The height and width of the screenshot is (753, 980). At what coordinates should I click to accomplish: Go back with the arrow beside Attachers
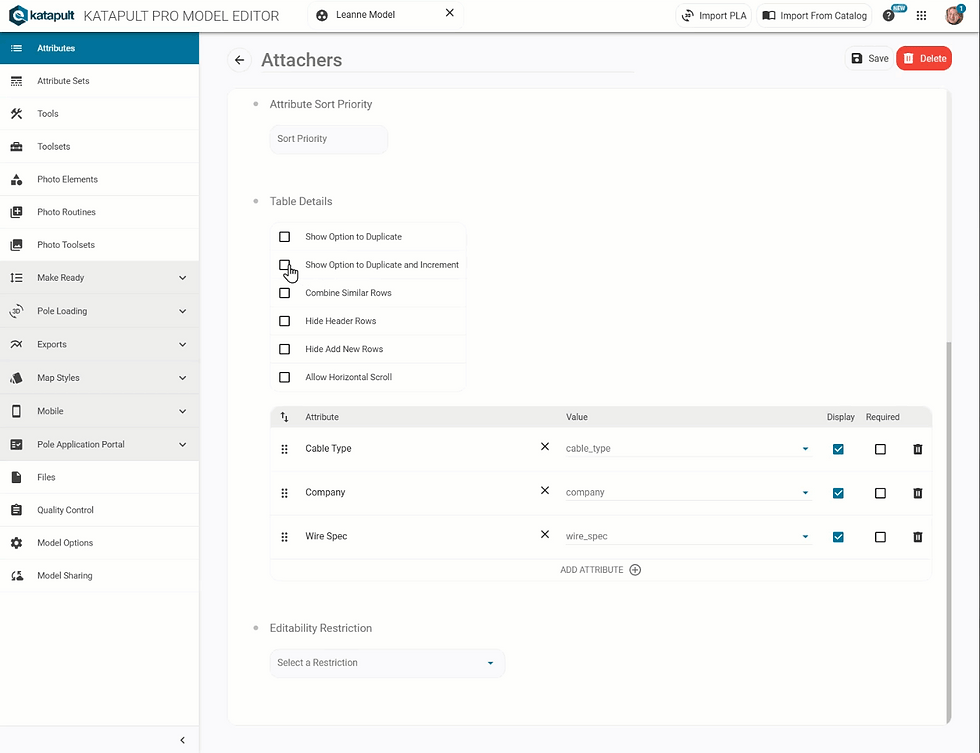239,60
